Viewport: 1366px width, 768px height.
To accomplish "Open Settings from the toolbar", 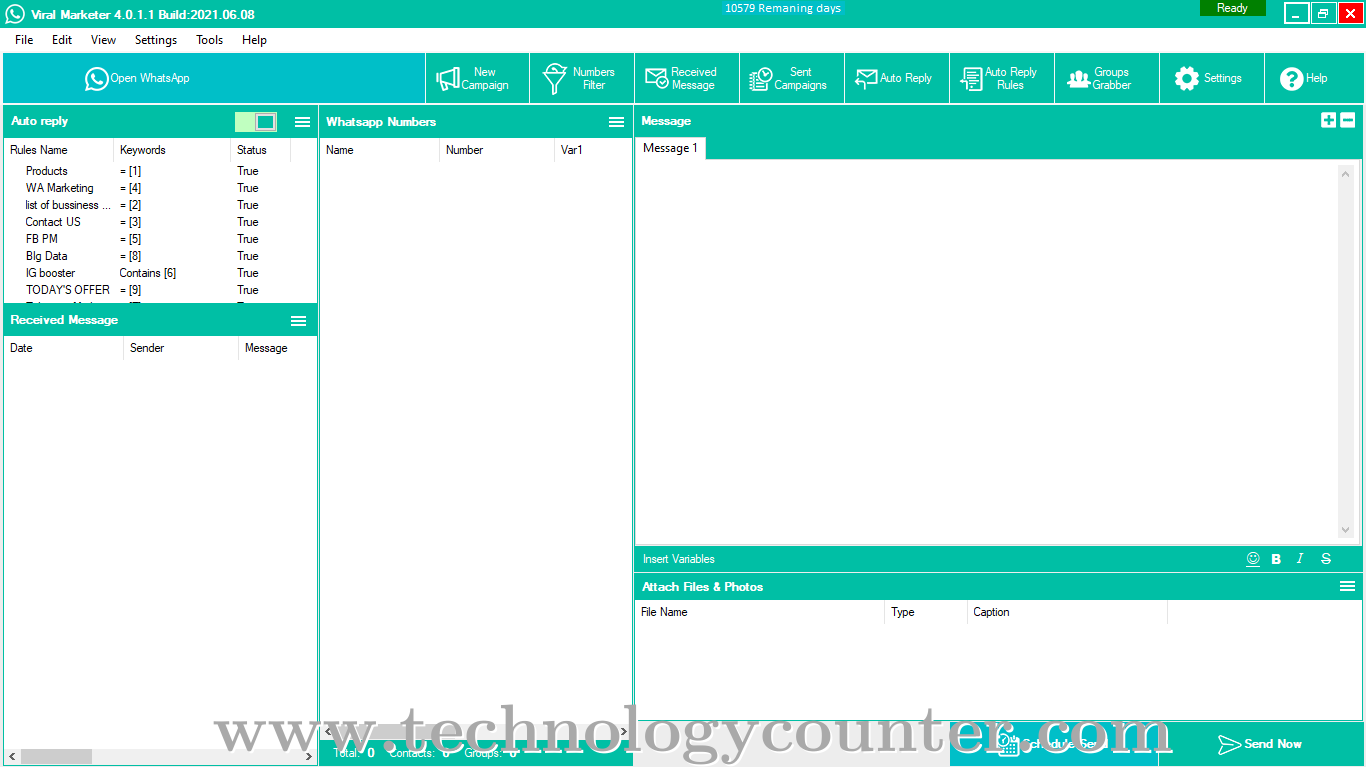I will (1212, 78).
